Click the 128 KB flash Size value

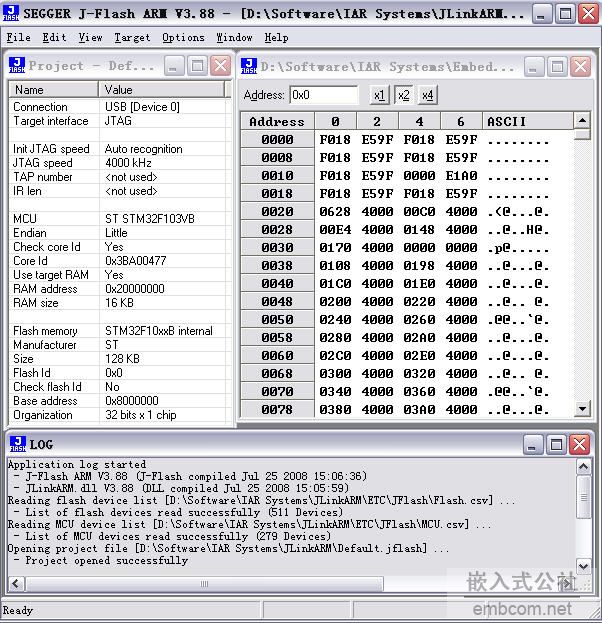point(122,359)
